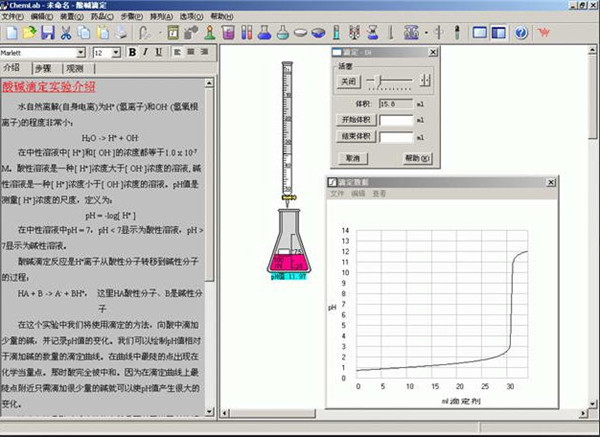600x437 pixels.
Task: Open the 帮助(H) menu
Action: click(x=222, y=16)
